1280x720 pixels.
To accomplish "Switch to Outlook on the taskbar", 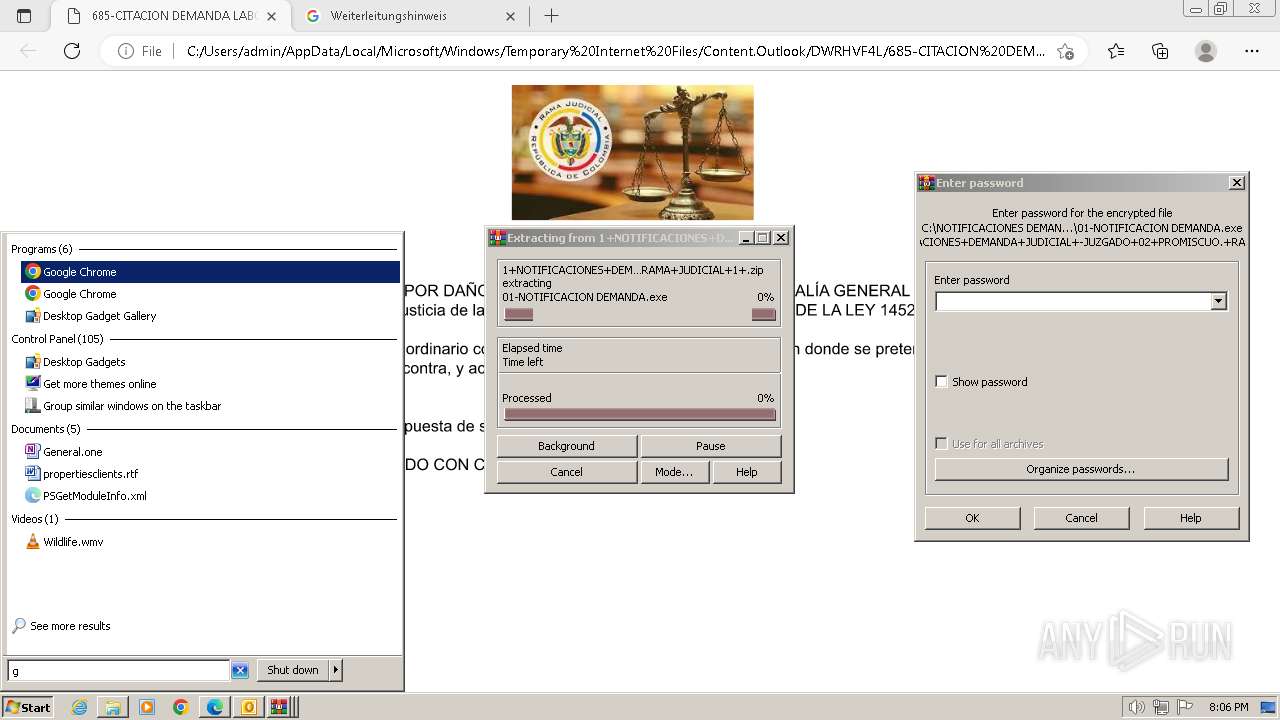I will pos(248,707).
